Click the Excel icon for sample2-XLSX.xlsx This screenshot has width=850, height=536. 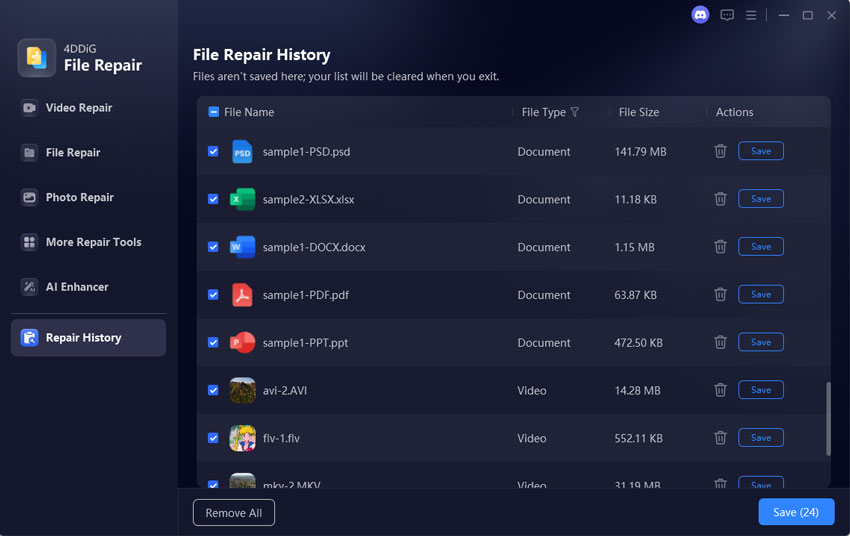pos(242,199)
